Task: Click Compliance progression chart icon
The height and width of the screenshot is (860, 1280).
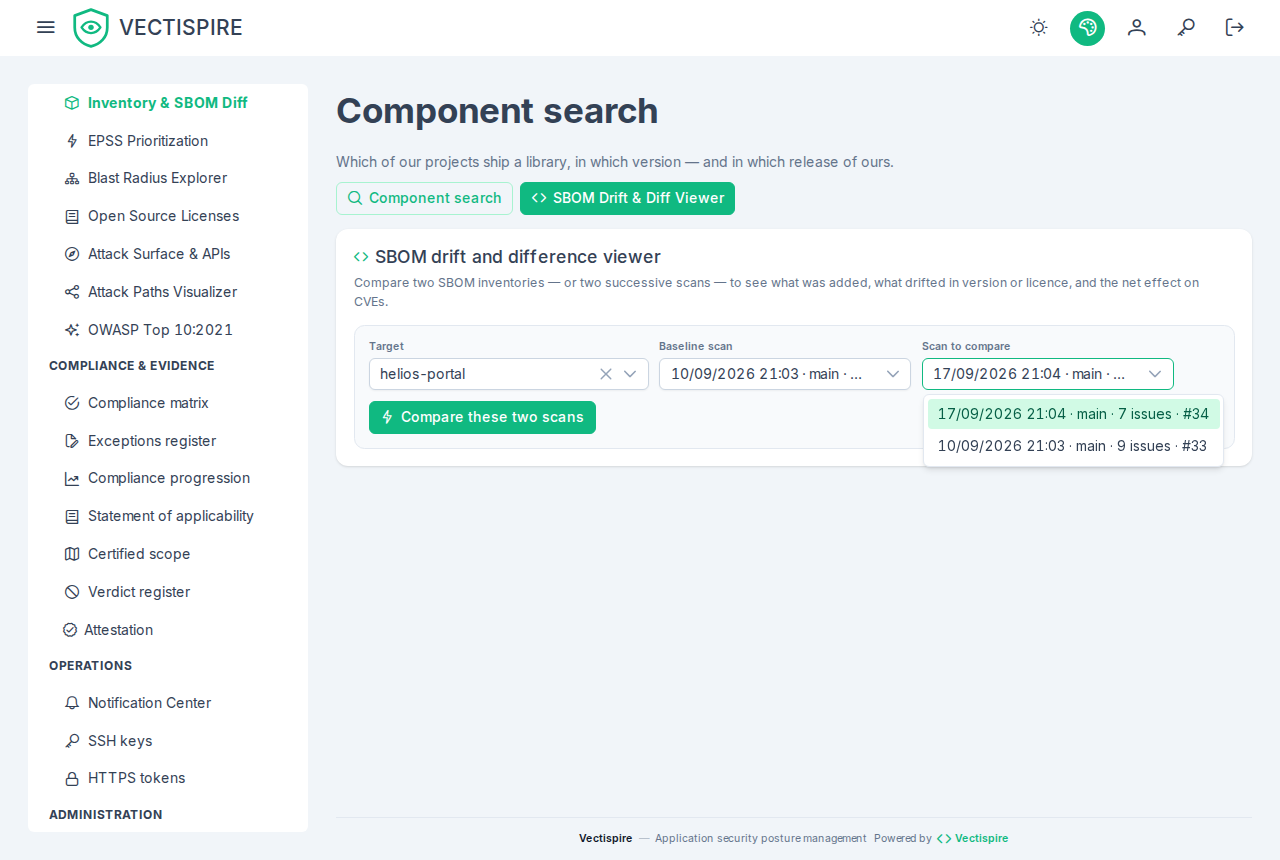Action: [x=72, y=478]
